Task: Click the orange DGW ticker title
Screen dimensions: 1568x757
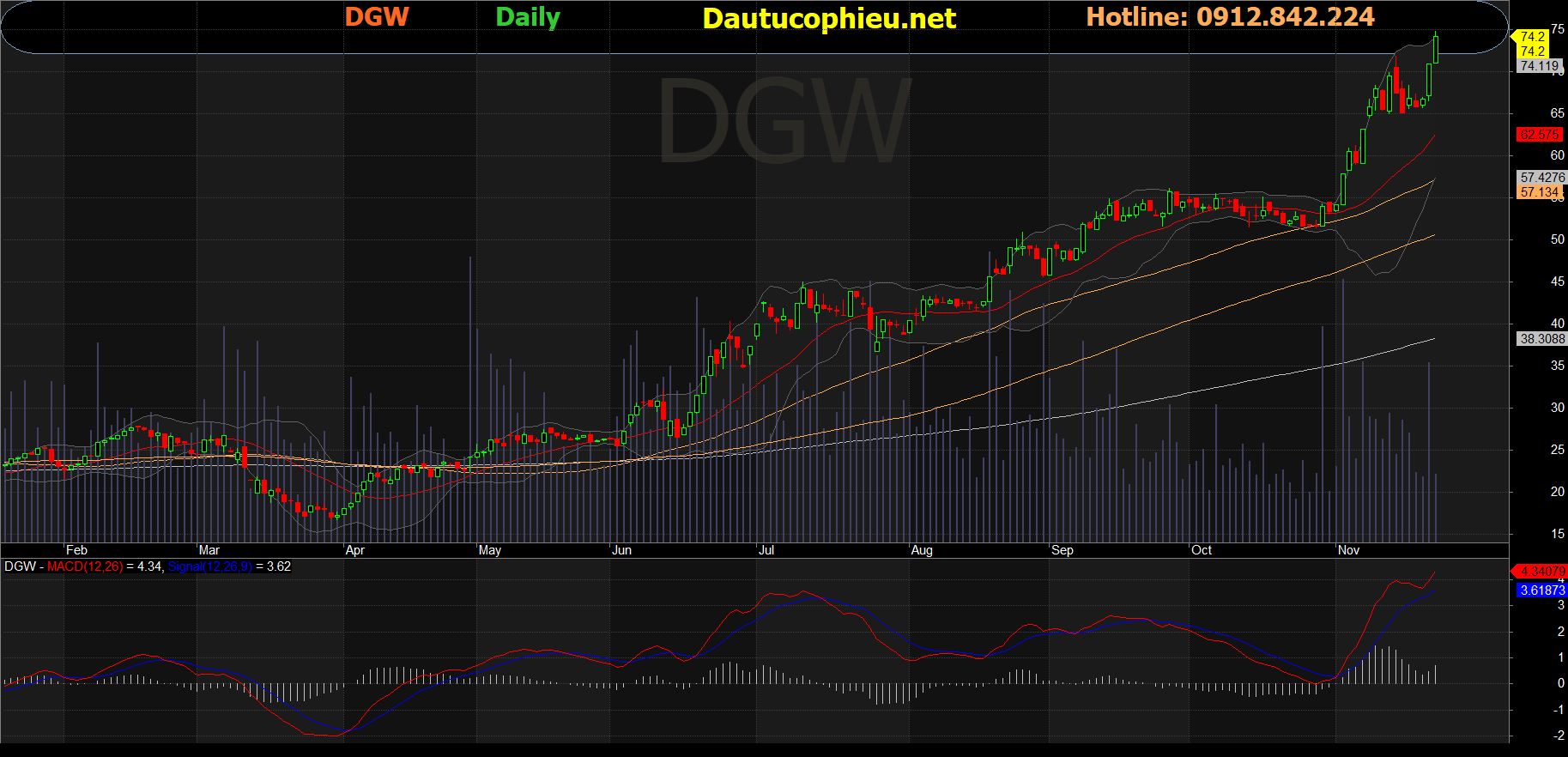Action: point(377,17)
